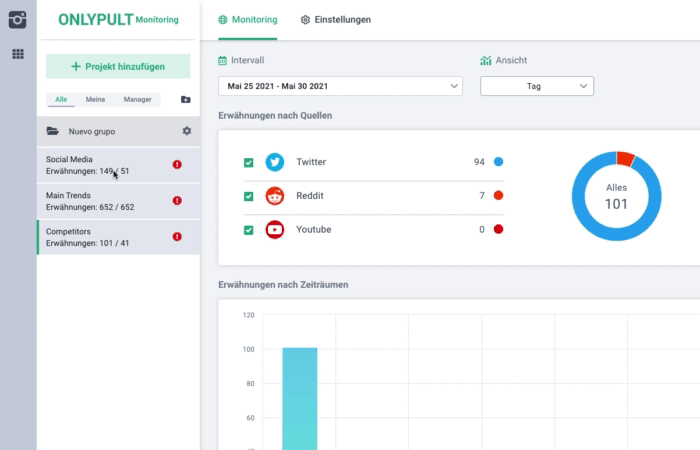Viewport: 700px width, 450px height.
Task: Uncheck the Reddit source checkbox
Action: click(248, 196)
